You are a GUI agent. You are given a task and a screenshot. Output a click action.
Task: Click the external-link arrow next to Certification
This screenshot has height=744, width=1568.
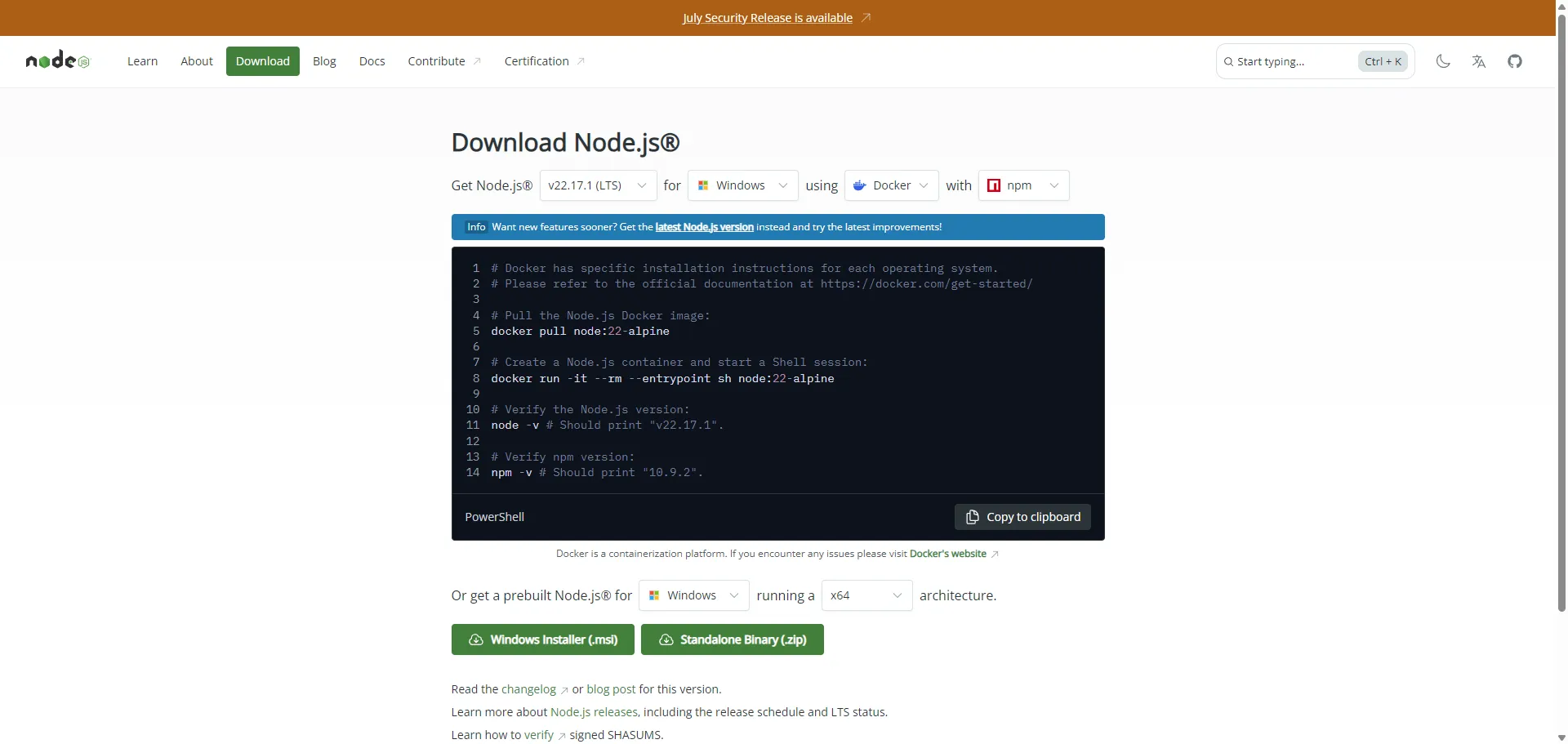[x=581, y=60]
